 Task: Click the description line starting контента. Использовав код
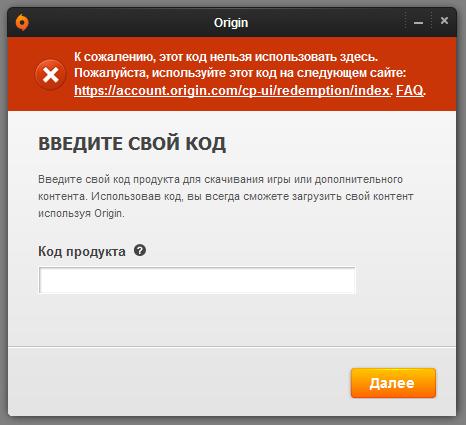[x=226, y=196]
